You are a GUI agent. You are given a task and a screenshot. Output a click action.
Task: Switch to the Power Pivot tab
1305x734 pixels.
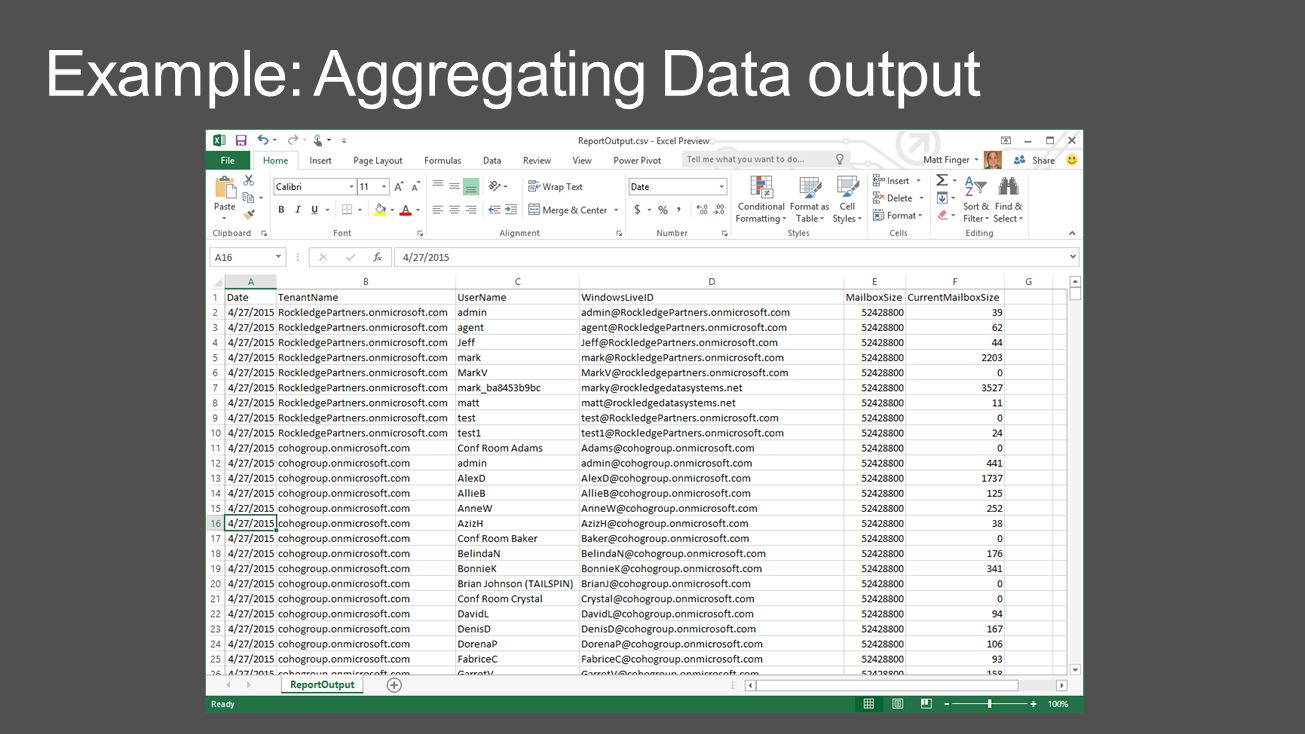pyautogui.click(x=637, y=160)
